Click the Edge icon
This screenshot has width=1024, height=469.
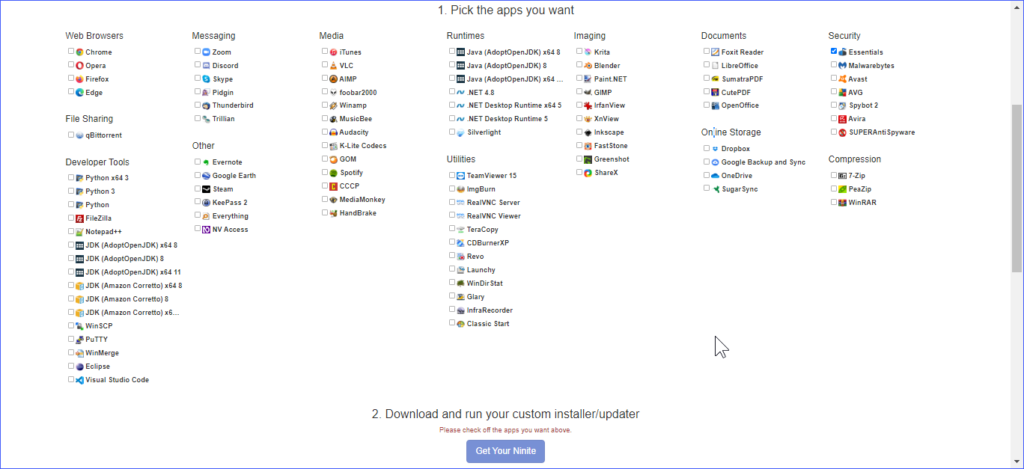coord(79,92)
